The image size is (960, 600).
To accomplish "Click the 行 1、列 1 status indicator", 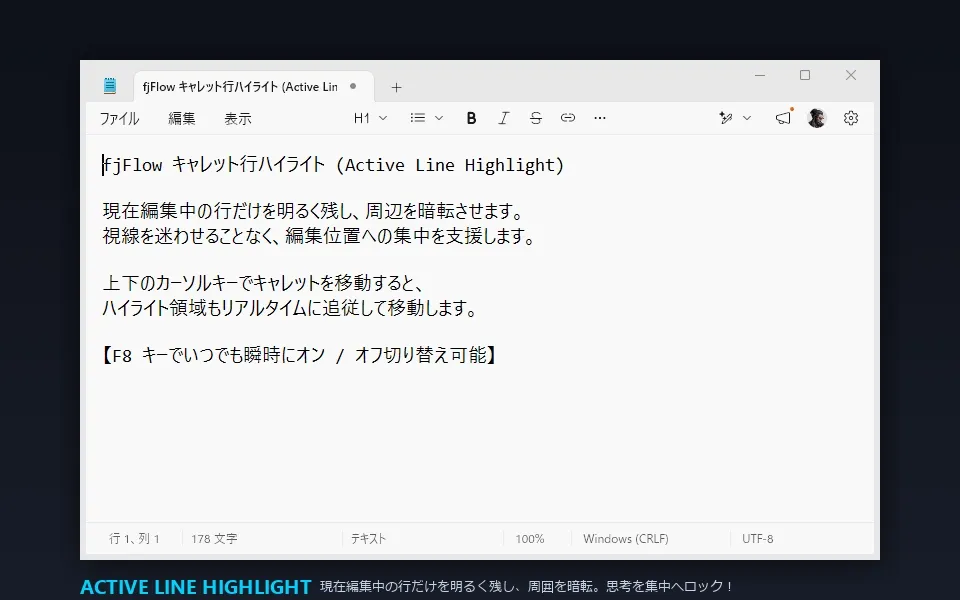I will coord(134,539).
